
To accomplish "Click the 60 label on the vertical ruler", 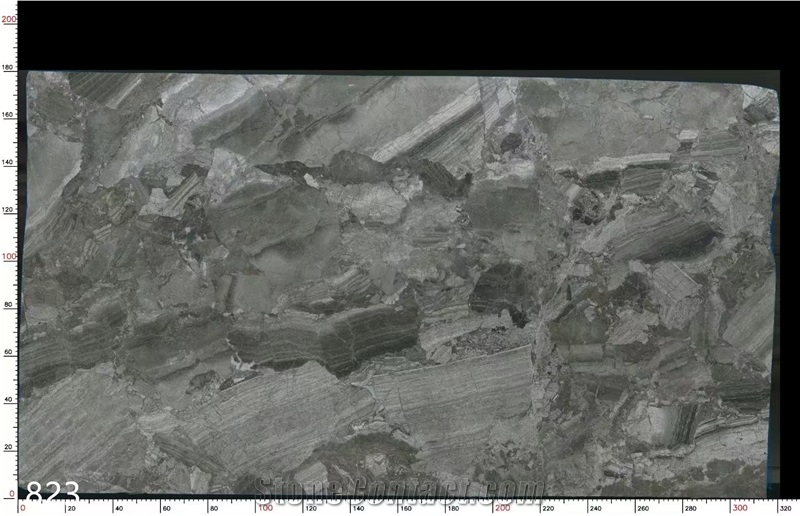I will (x=8, y=352).
